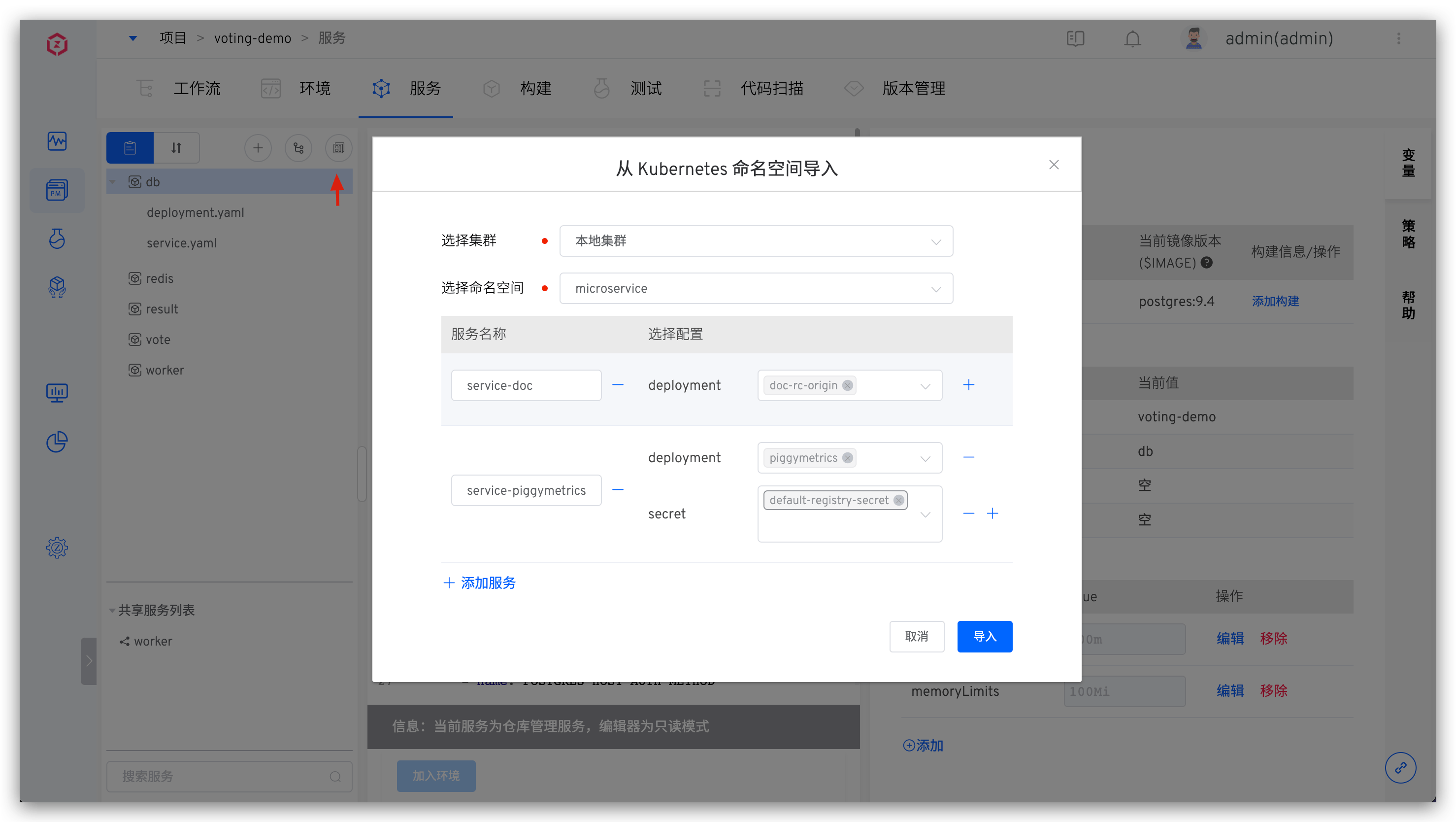Open the 选择集群 cluster dropdown
This screenshot has height=822, width=1456.
(756, 240)
